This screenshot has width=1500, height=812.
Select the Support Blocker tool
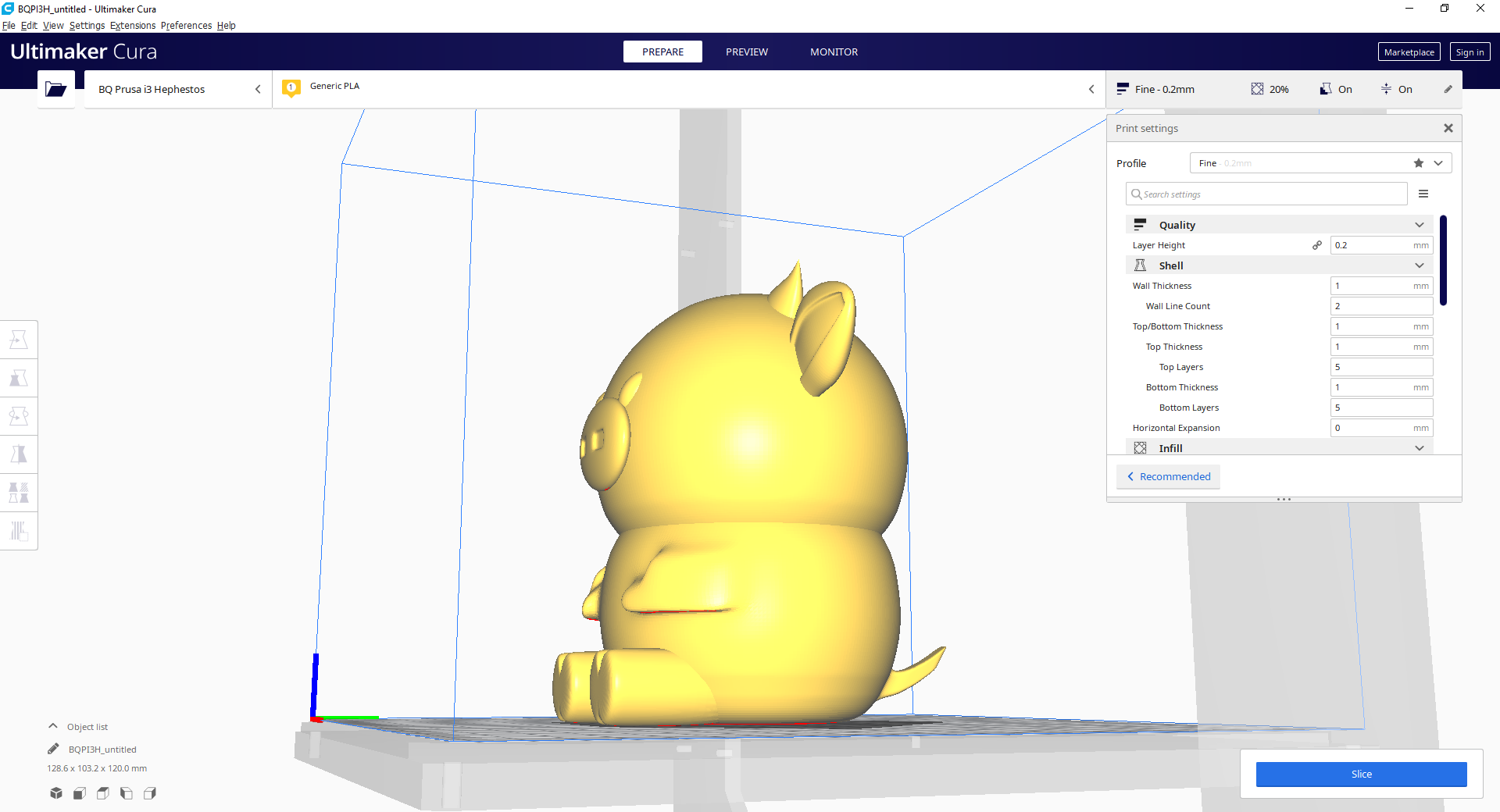[19, 531]
